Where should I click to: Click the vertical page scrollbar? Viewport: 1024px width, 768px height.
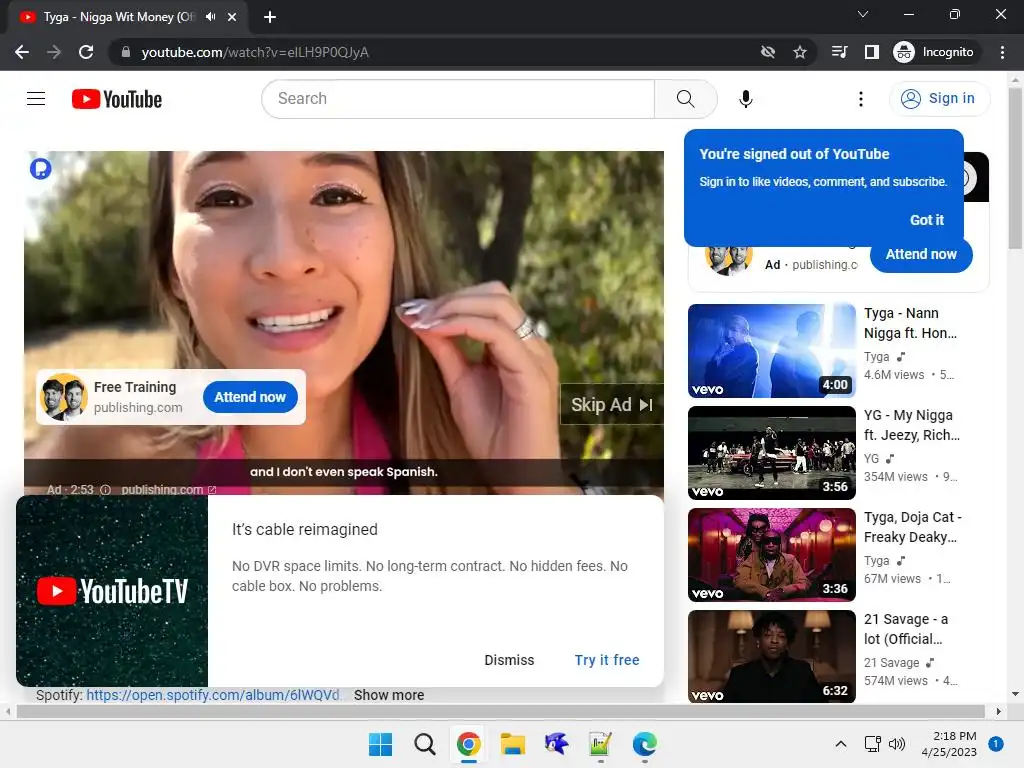tap(1015, 170)
